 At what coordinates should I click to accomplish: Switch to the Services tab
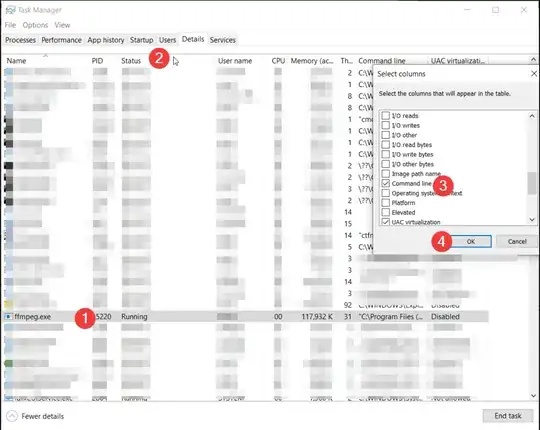pyautogui.click(x=222, y=40)
